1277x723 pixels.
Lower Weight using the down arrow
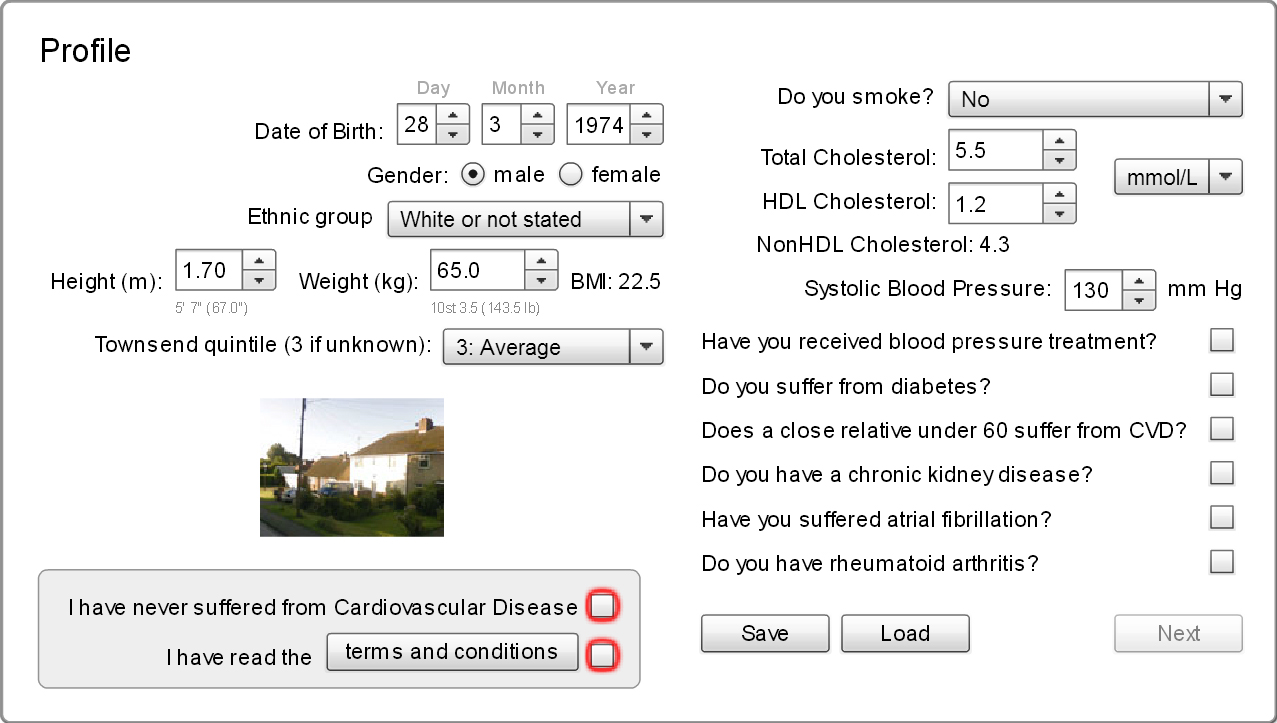tap(542, 280)
